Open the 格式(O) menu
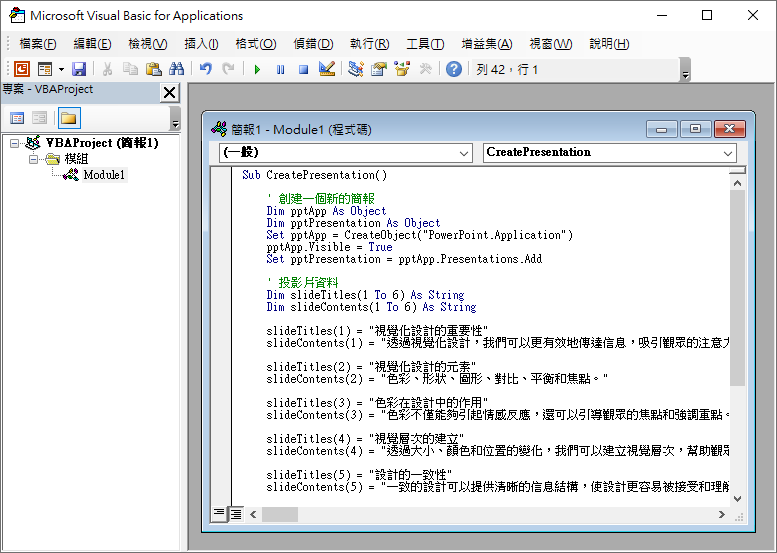The height and width of the screenshot is (553, 777). 256,44
